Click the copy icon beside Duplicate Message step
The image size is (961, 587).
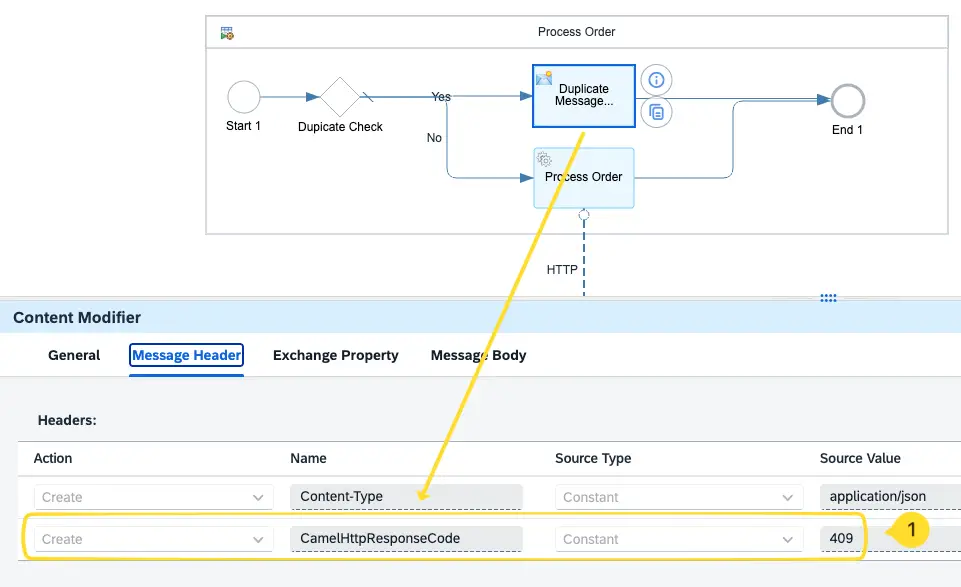[656, 112]
